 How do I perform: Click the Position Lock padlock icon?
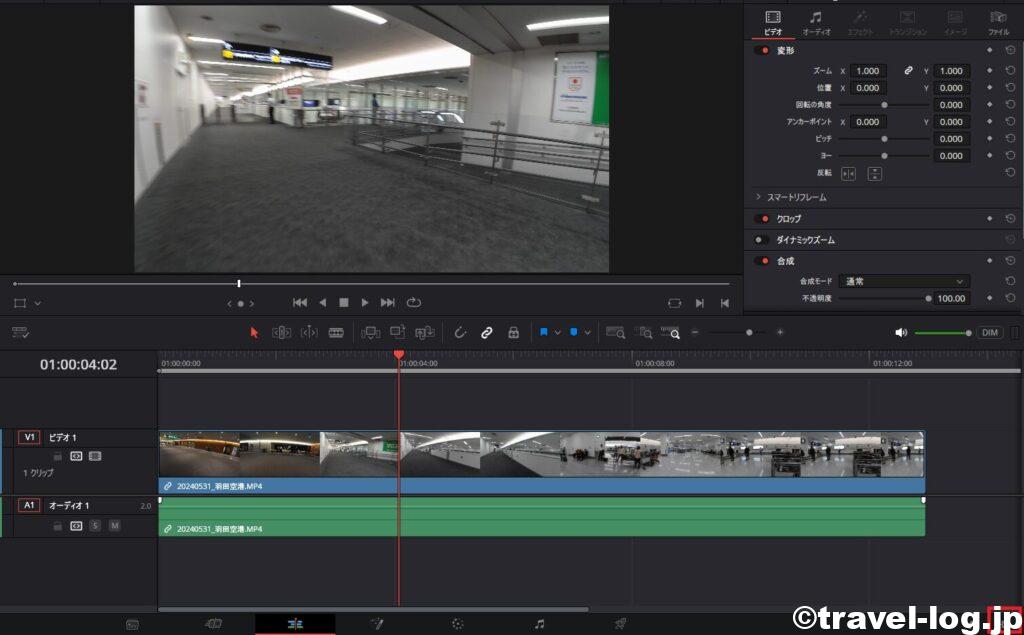[513, 332]
